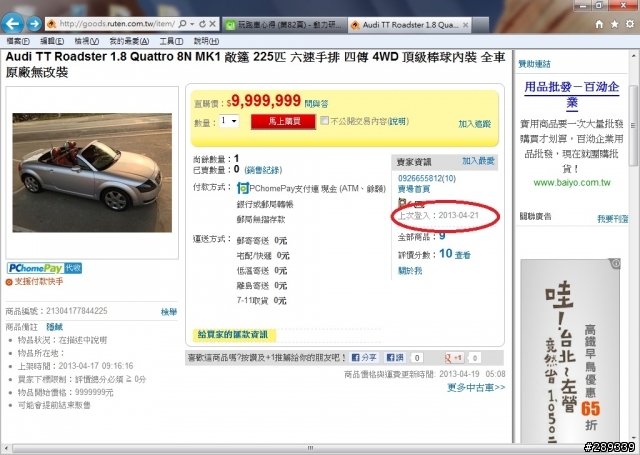Open the 關於我 link
Screen dimensions: 640x455
(x=410, y=271)
